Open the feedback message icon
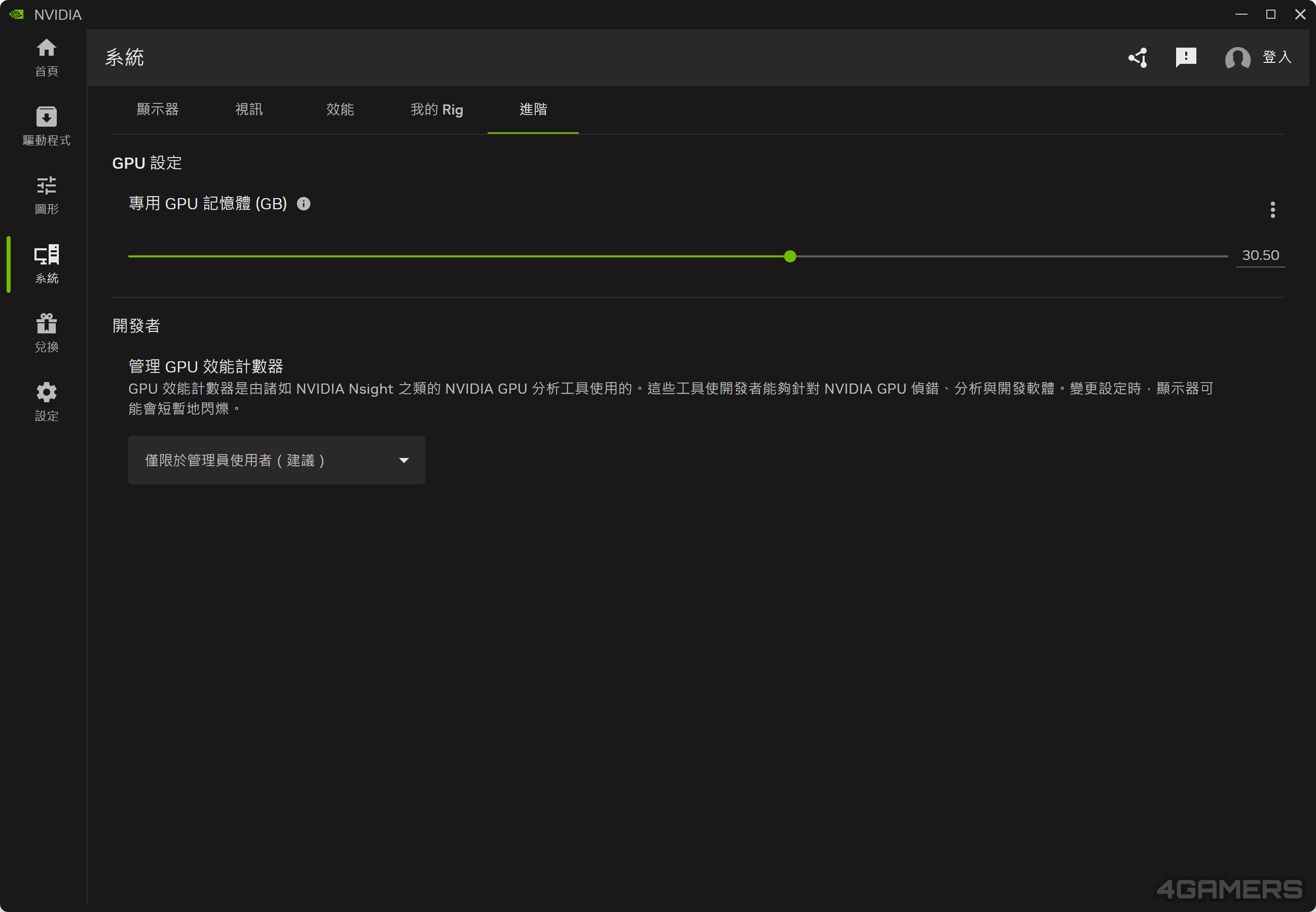The height and width of the screenshot is (912, 1316). [x=1186, y=57]
